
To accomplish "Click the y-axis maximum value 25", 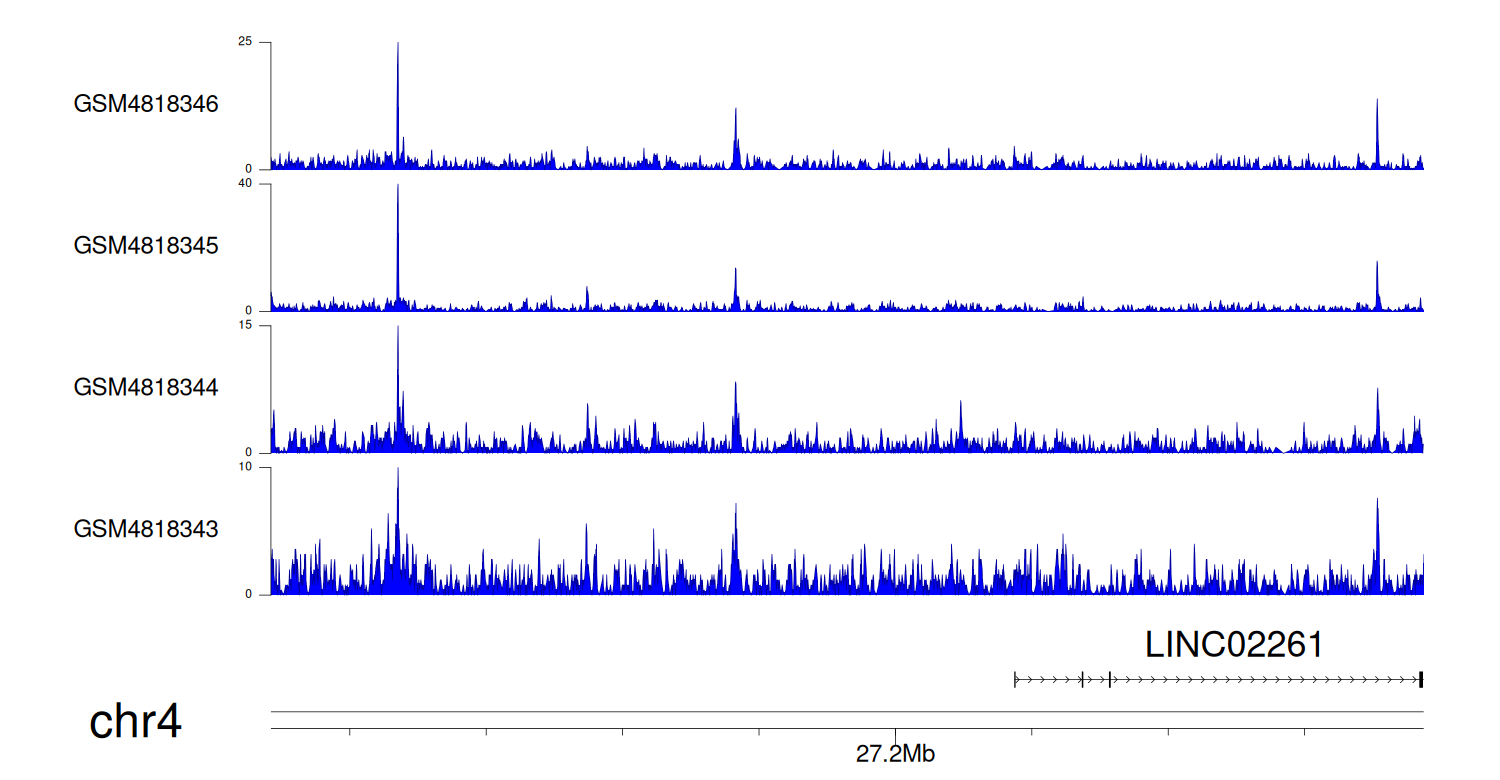I will pyautogui.click(x=245, y=42).
